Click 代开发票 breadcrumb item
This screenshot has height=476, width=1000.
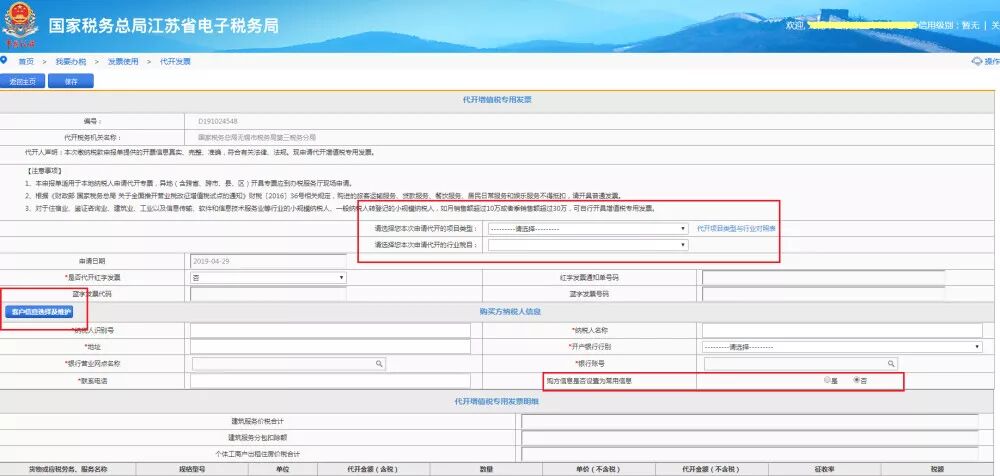coord(175,62)
